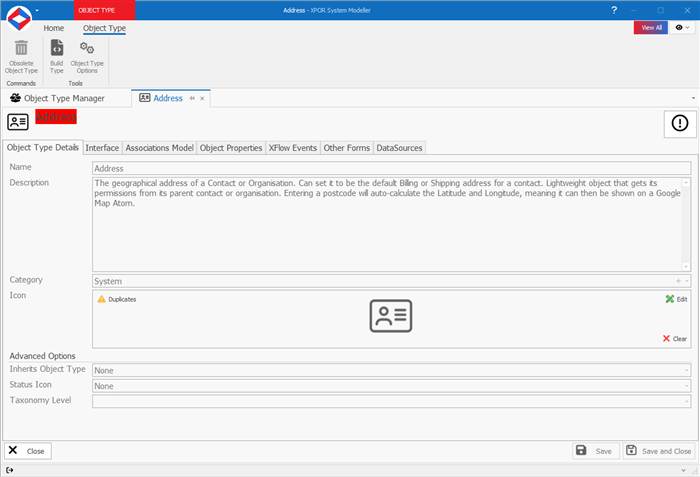Open the Status Icon dropdown
The width and height of the screenshot is (700, 477).
[x=687, y=386]
